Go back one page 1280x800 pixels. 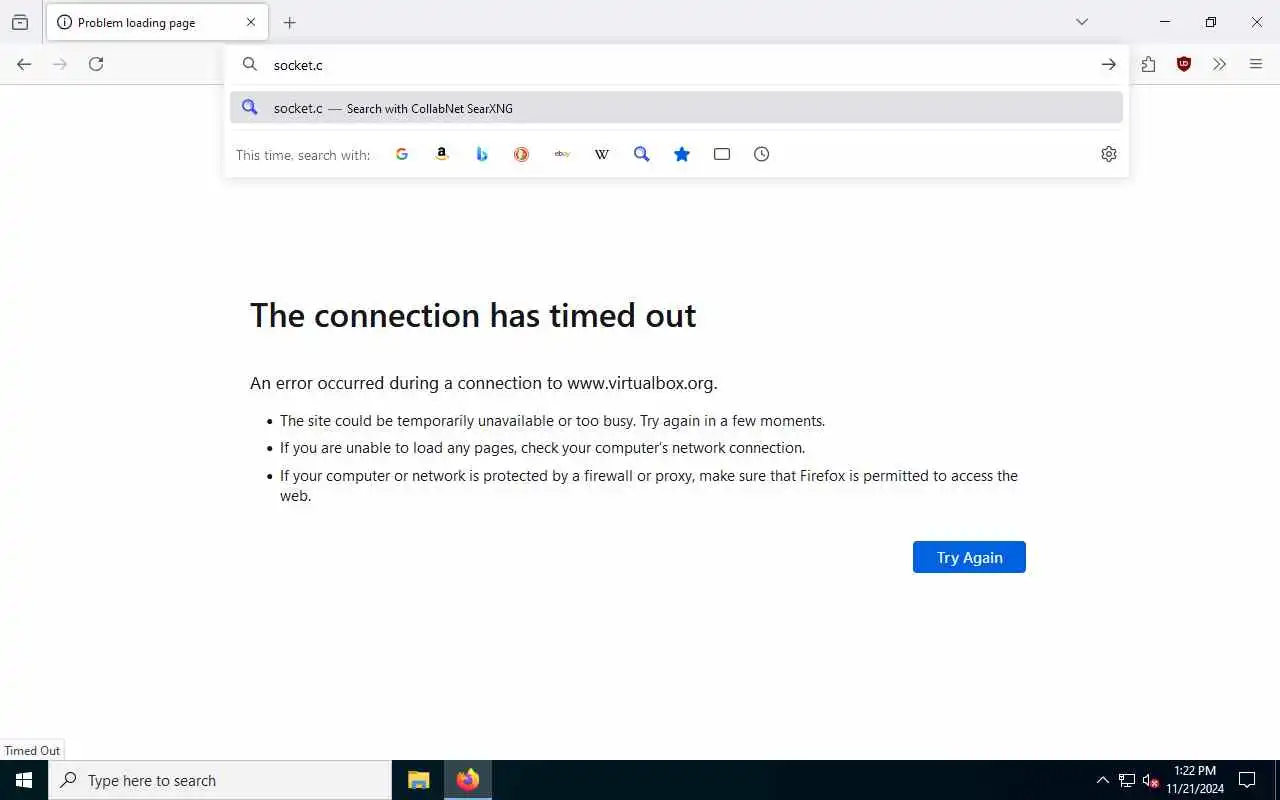coord(24,64)
